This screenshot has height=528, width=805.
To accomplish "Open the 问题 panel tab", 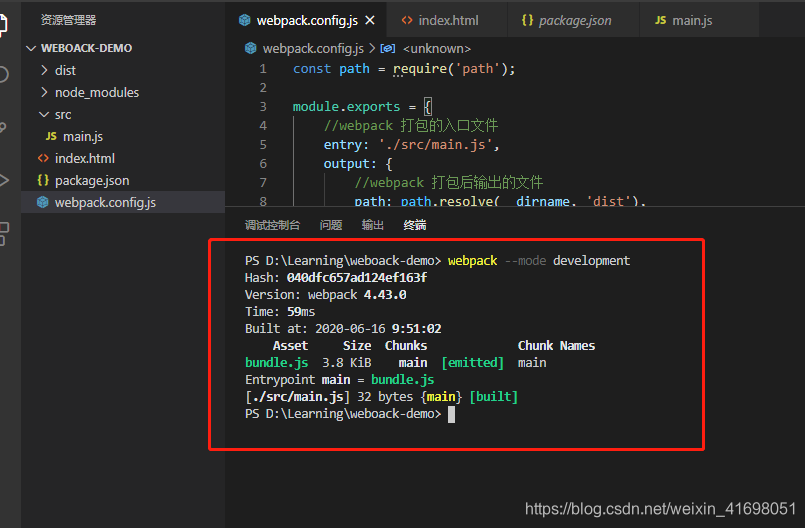I will (x=331, y=225).
